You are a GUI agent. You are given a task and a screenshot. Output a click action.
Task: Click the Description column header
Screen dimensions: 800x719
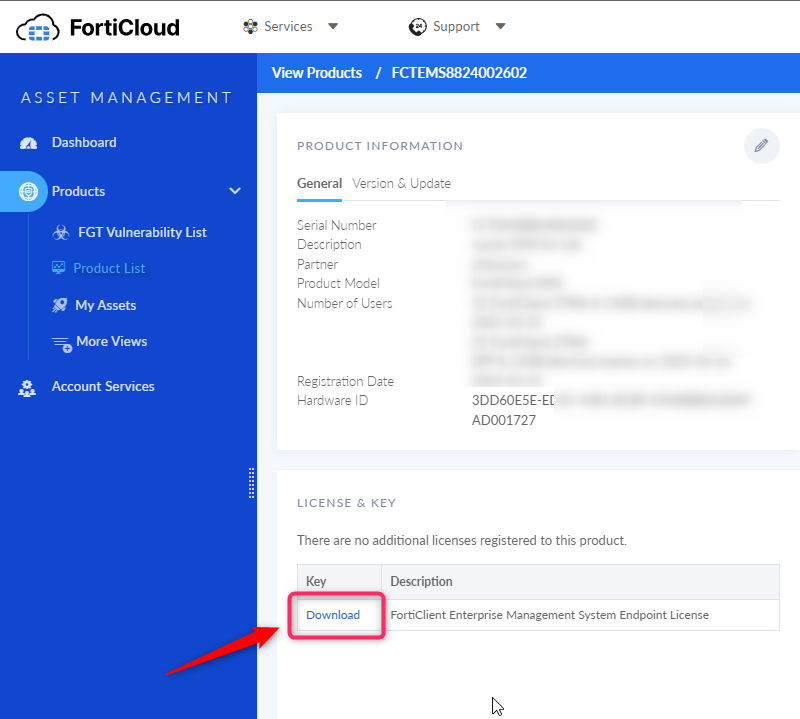(x=421, y=581)
